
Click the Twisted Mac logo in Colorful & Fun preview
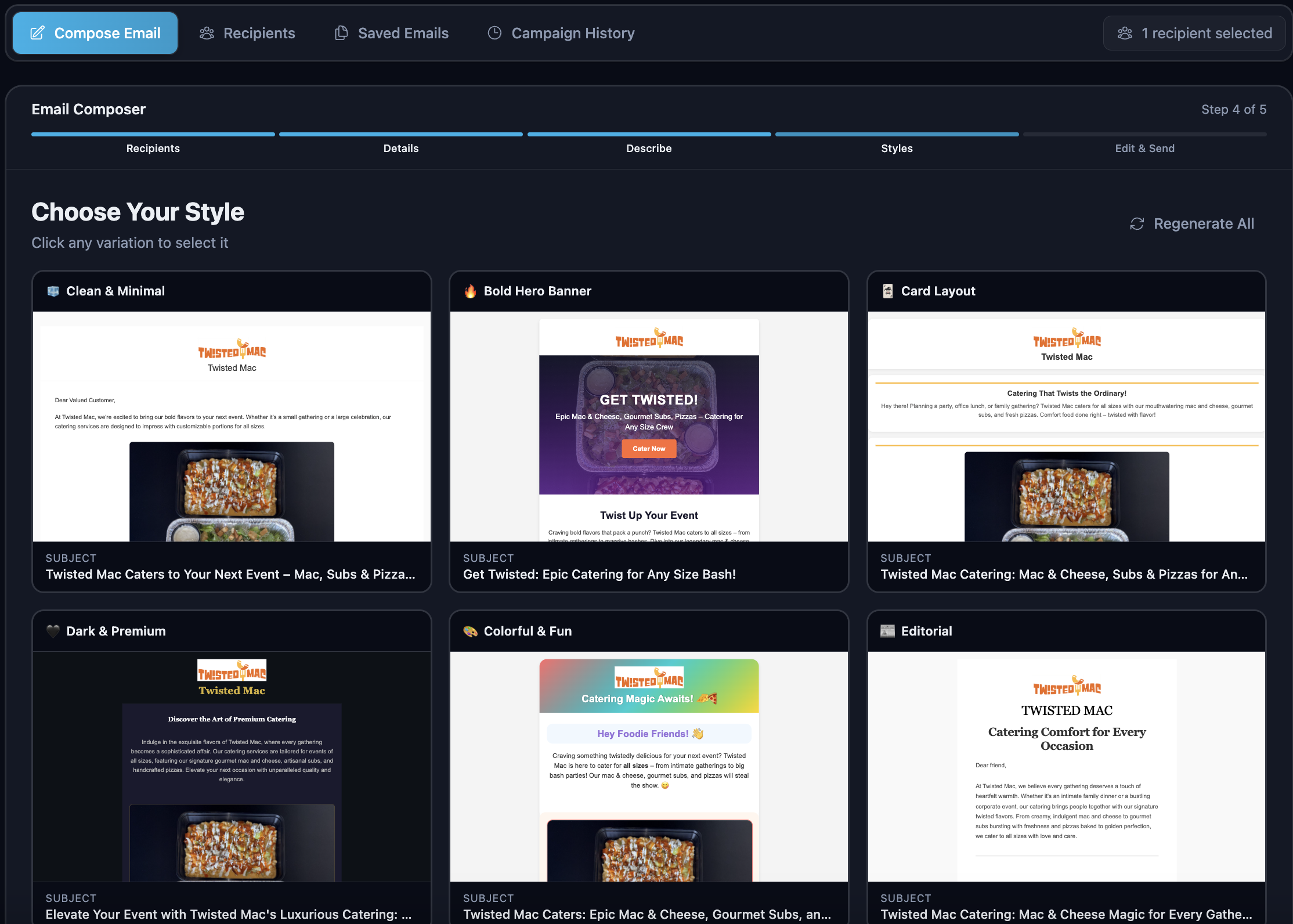click(x=649, y=678)
